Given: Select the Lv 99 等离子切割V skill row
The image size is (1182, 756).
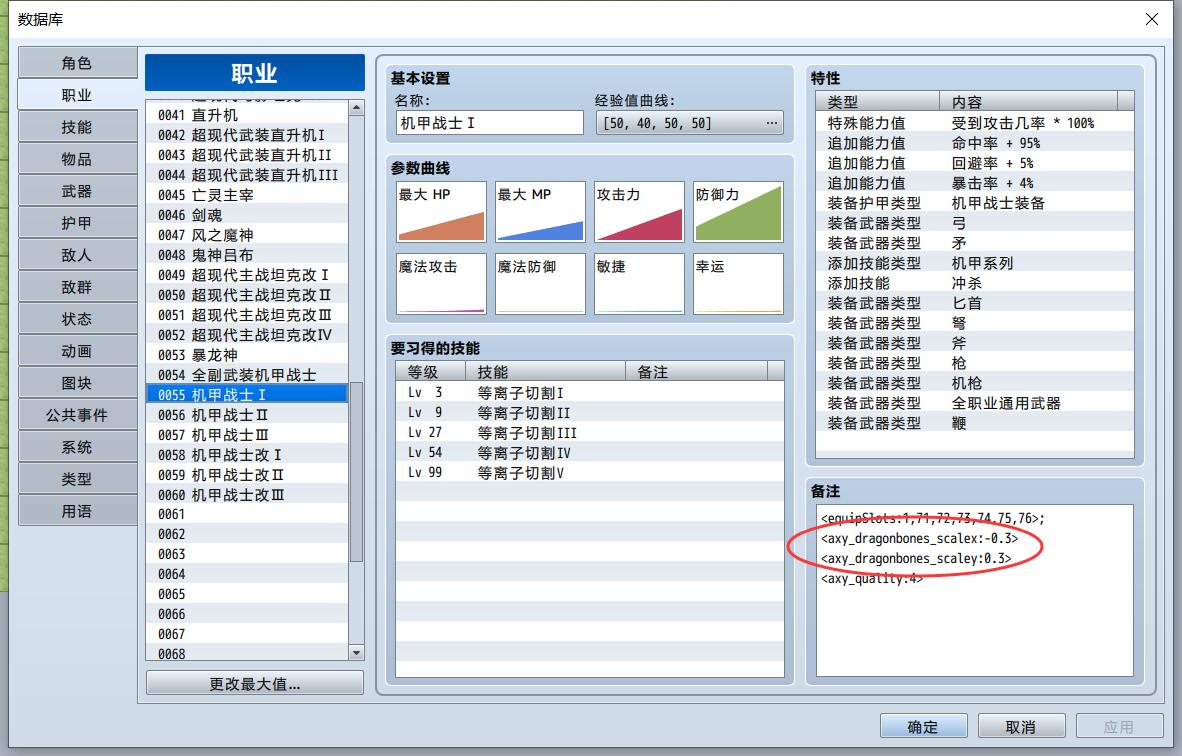Looking at the screenshot, I should (589, 473).
